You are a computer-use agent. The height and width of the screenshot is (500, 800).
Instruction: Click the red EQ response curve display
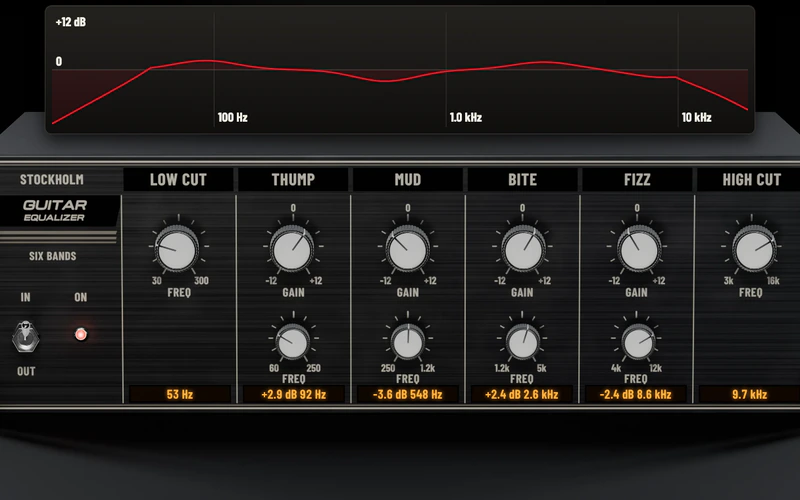[x=400, y=69]
